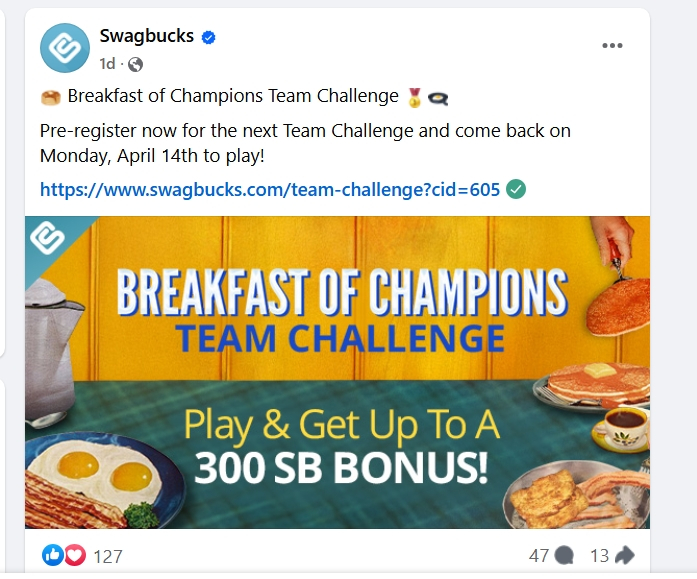The width and height of the screenshot is (697, 579).
Task: Click the blue verified badge
Action: tap(208, 37)
